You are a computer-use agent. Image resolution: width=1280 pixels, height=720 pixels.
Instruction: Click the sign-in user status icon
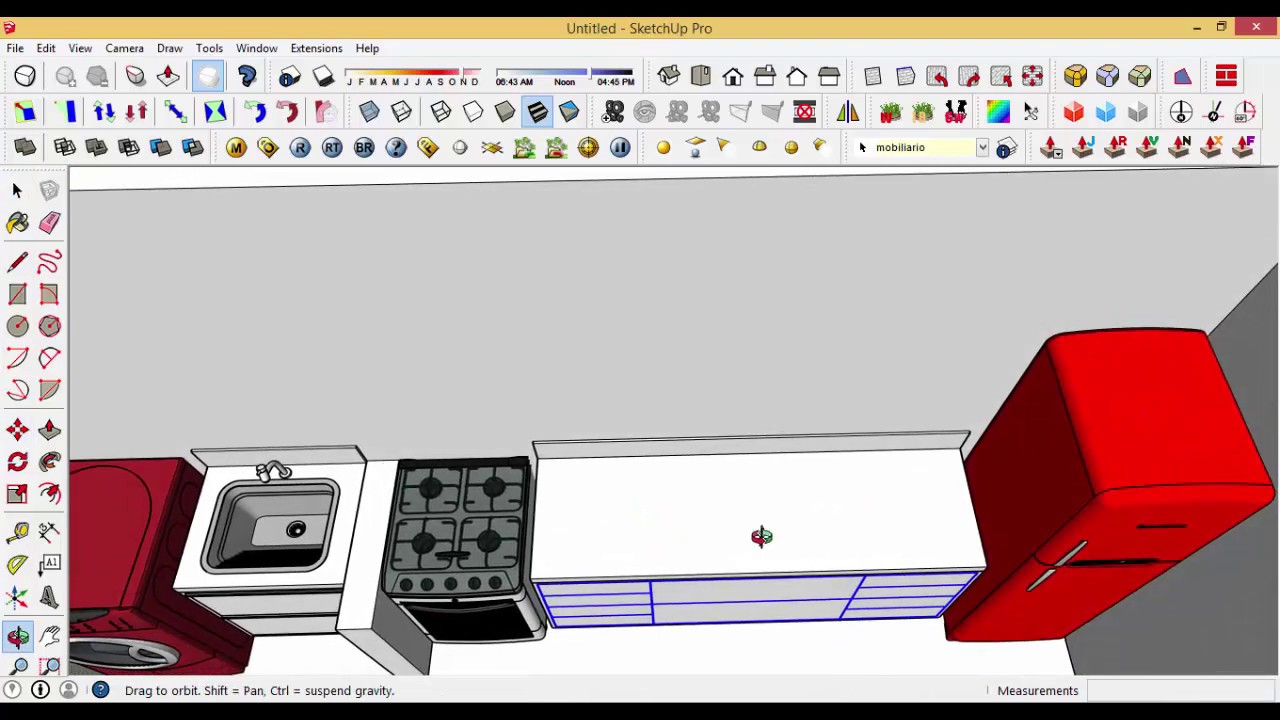69,690
